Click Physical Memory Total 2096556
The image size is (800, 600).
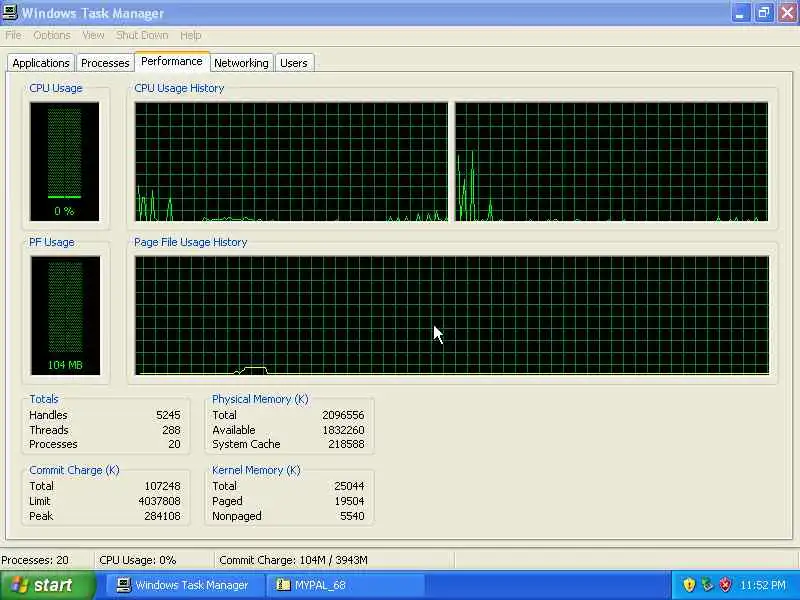point(343,415)
